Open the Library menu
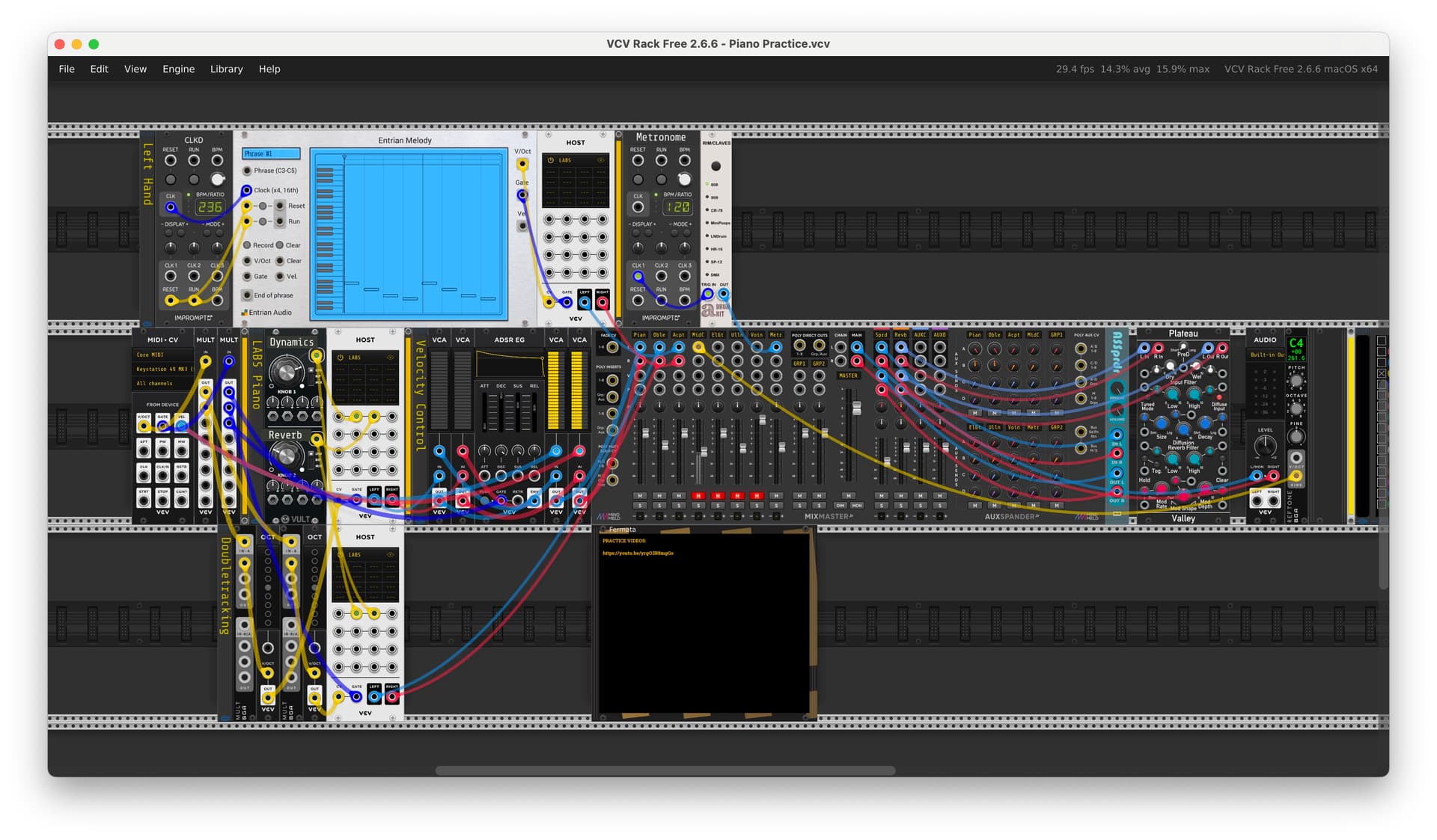 tap(226, 69)
